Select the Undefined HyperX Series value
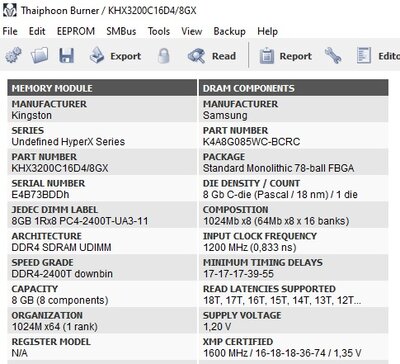The width and height of the screenshot is (400, 364). pyautogui.click(x=68, y=142)
